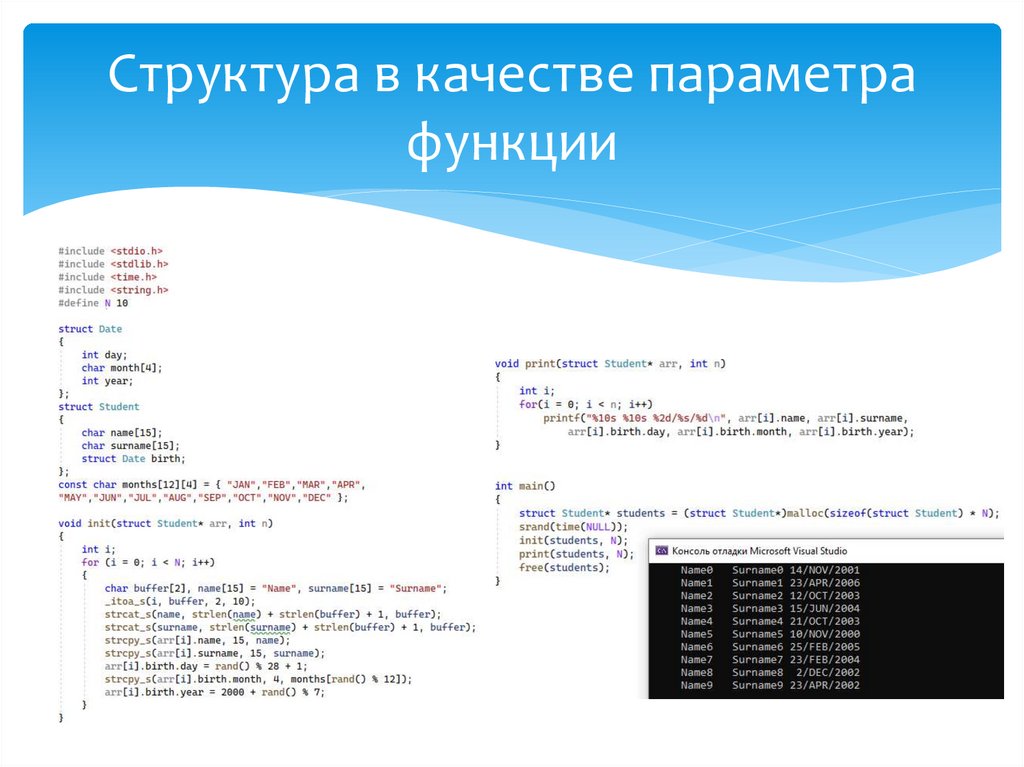Click console row 'Name0 Surname0 14/NOV/2001'
Viewport: 1024px width, 767px height.
(x=770, y=570)
